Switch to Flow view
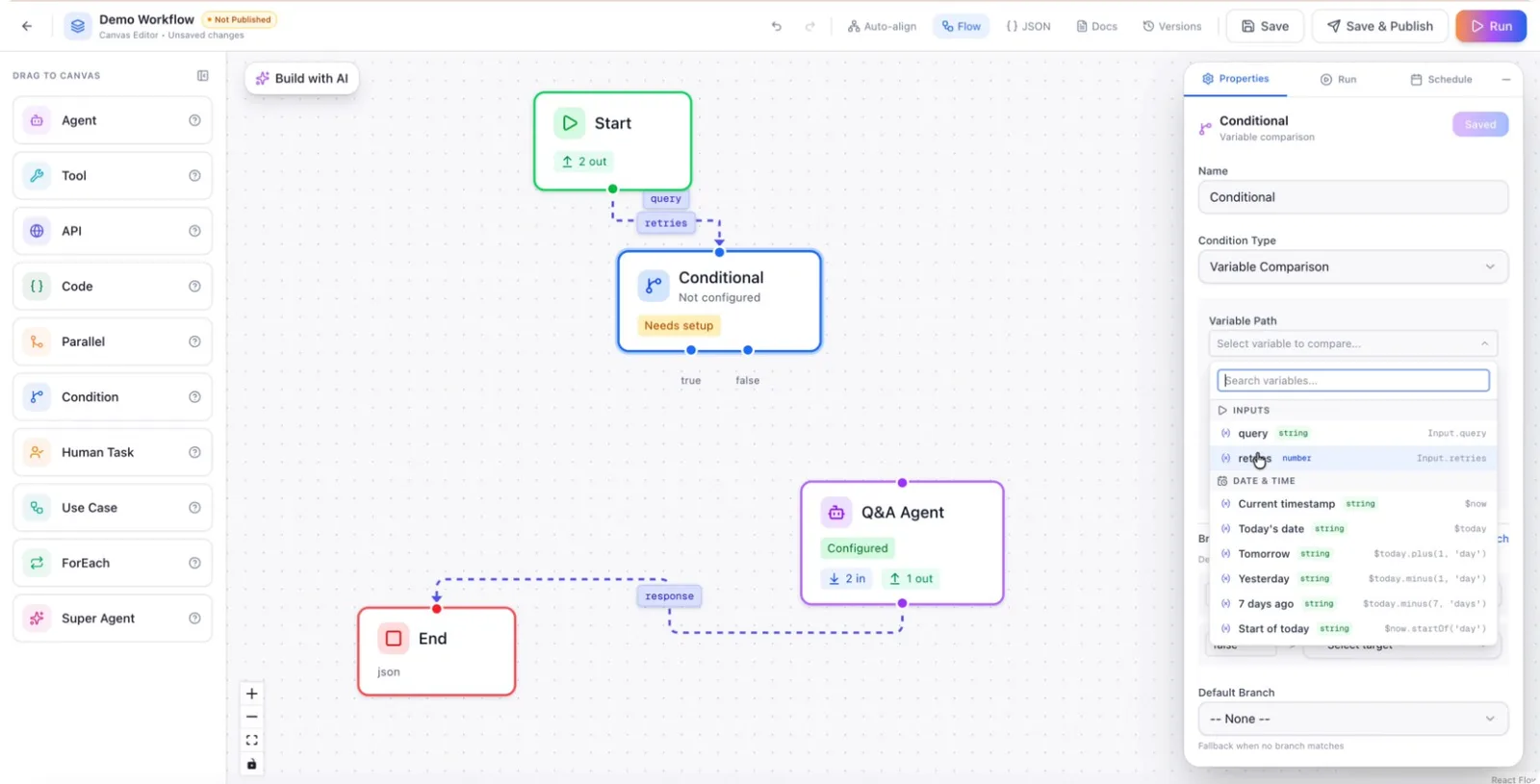This screenshot has height=784, width=1540. point(962,26)
